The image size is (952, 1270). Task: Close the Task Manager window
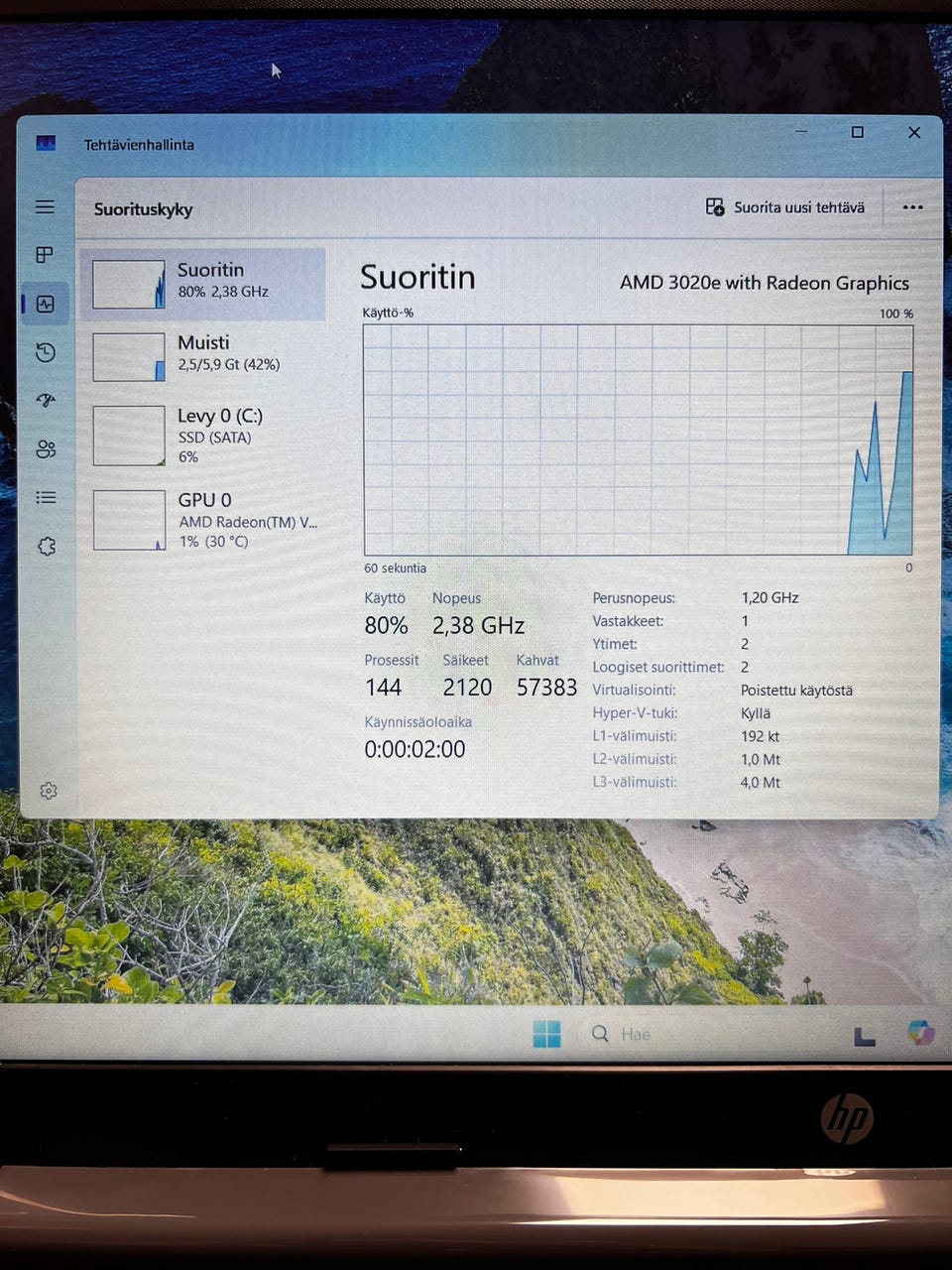[x=914, y=132]
